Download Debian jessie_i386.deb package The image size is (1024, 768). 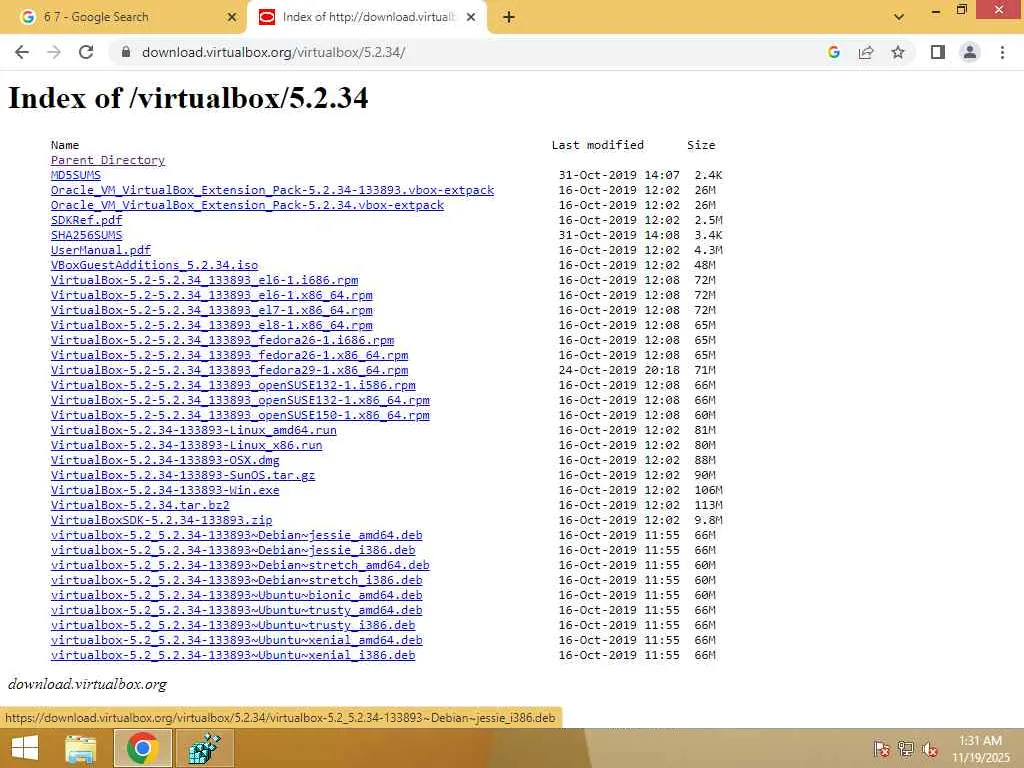(x=233, y=551)
